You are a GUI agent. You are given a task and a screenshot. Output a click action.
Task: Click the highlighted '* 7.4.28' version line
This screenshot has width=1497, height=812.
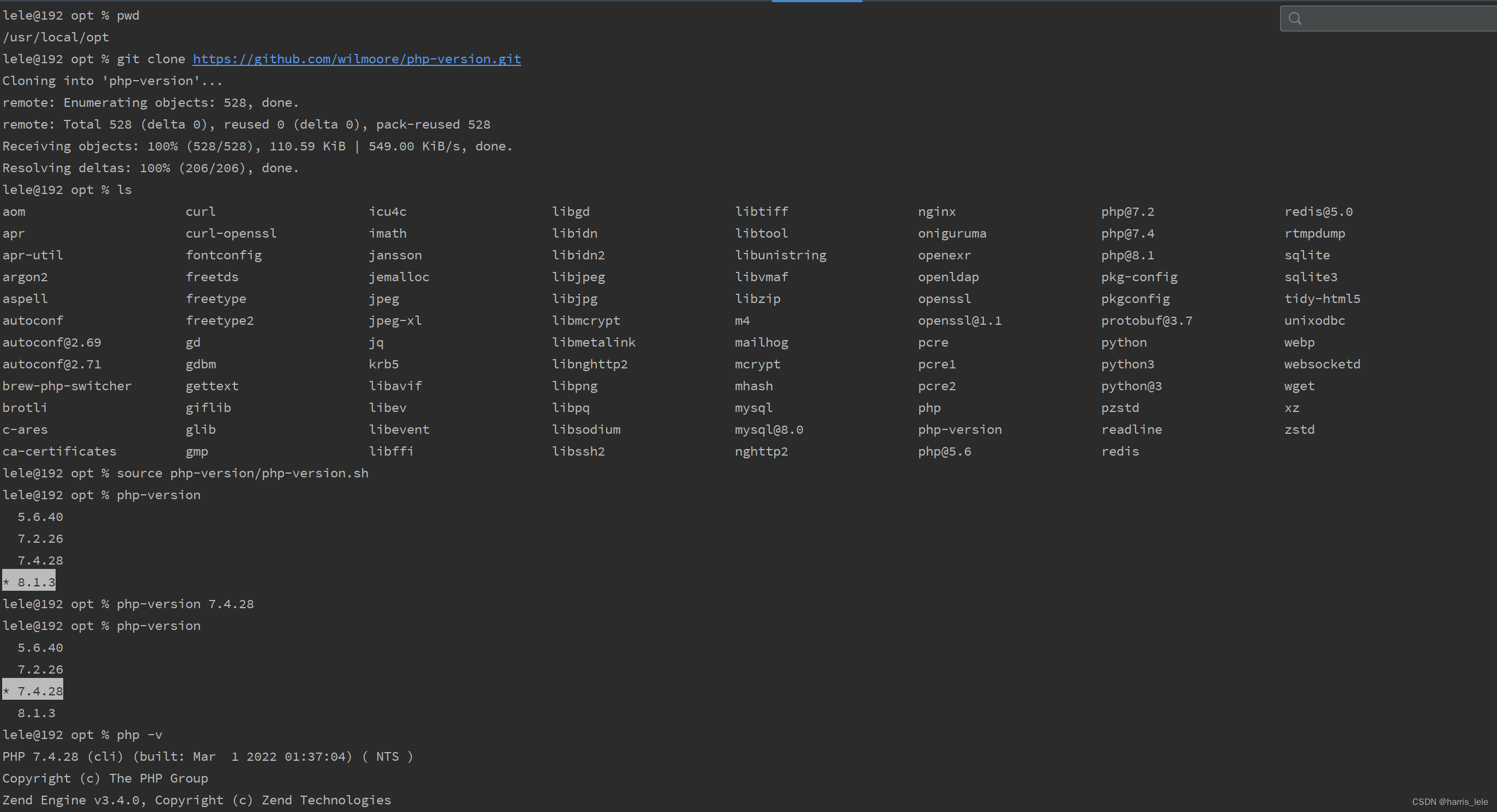[33, 691]
